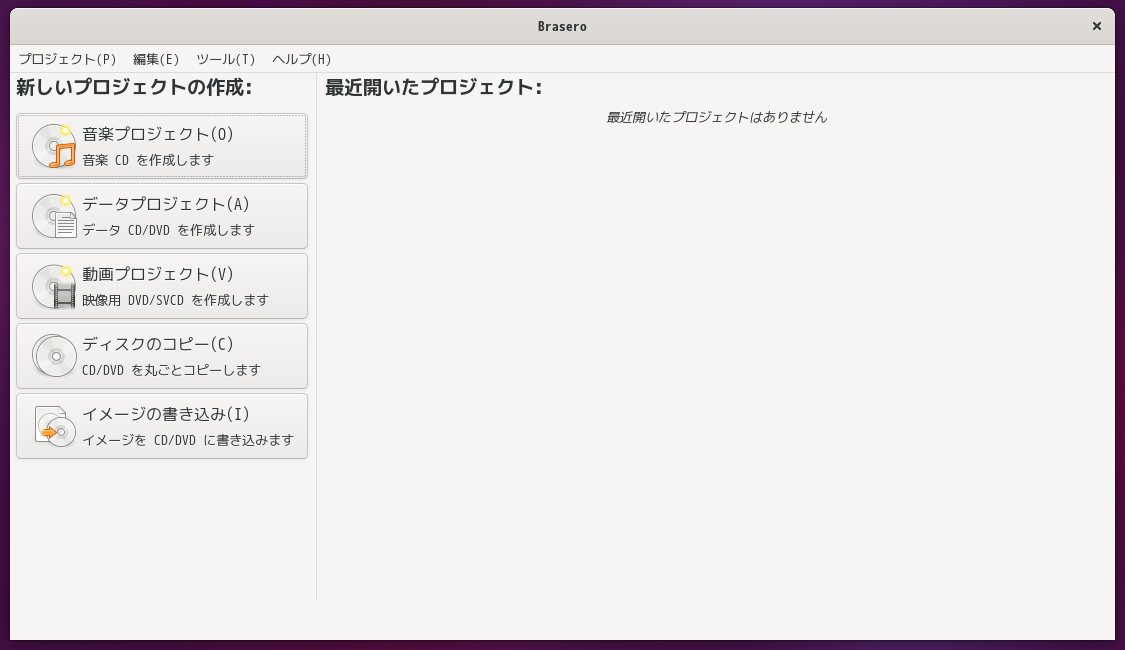Click the CD/DVD を丸ごとコピーします description
This screenshot has width=1125, height=650.
click(171, 370)
